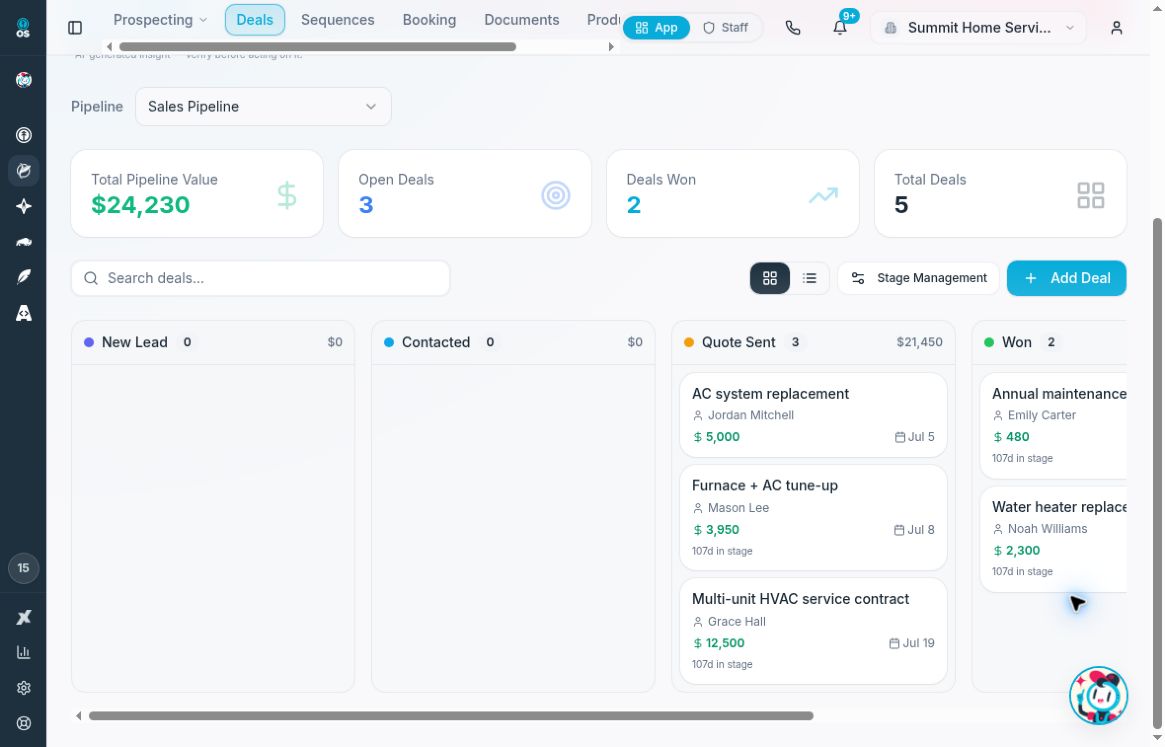
Task: Open Stage Management
Action: (x=918, y=278)
